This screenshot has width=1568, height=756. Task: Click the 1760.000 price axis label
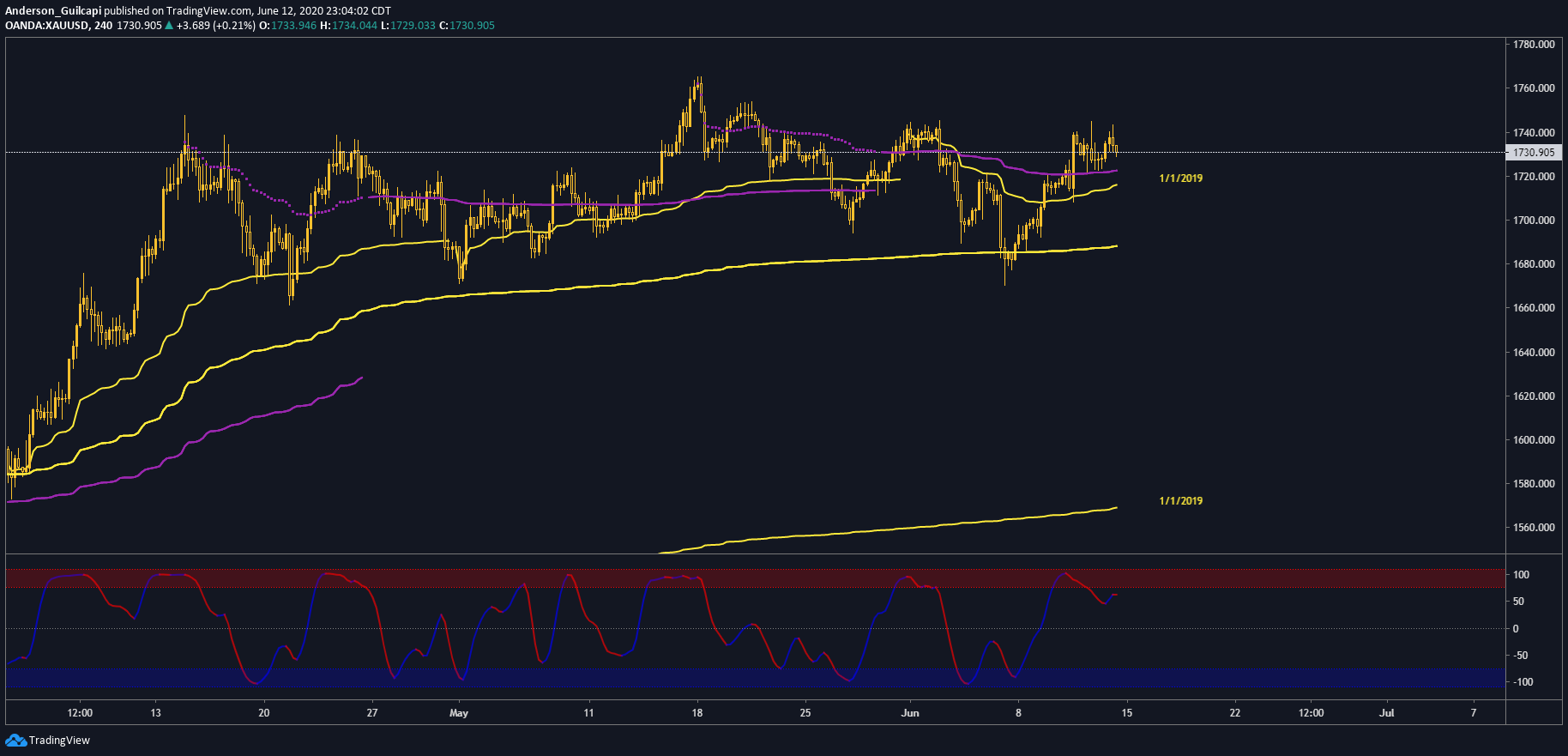point(1534,88)
